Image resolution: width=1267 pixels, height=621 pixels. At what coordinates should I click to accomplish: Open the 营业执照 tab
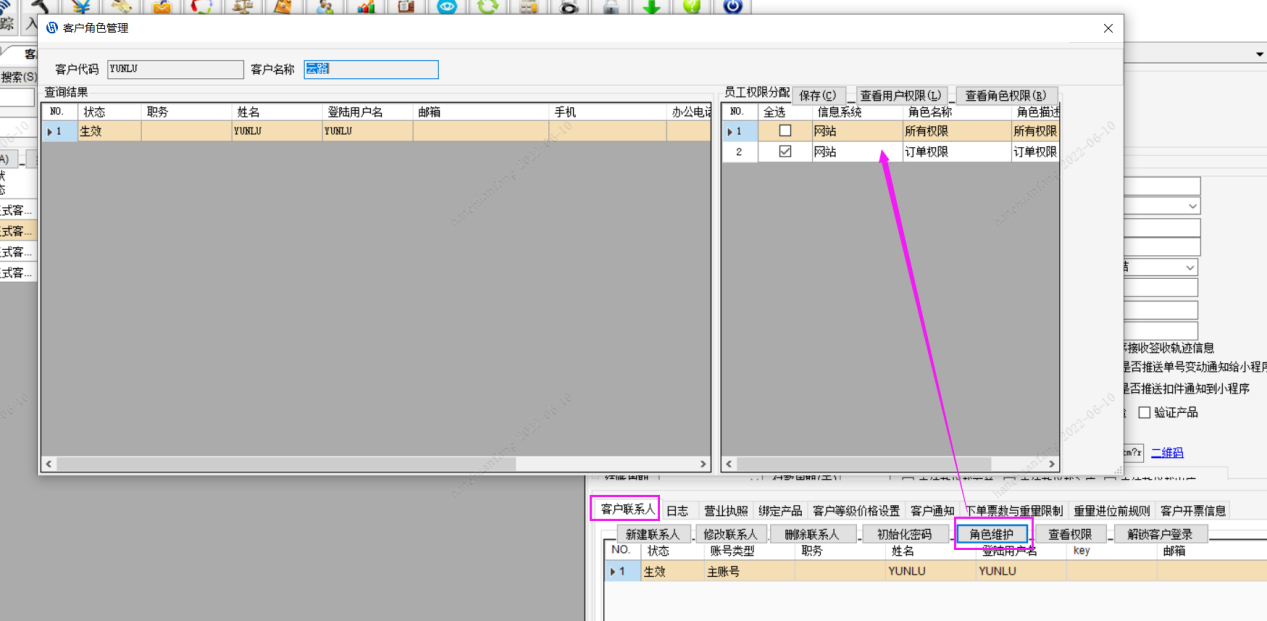tap(725, 510)
